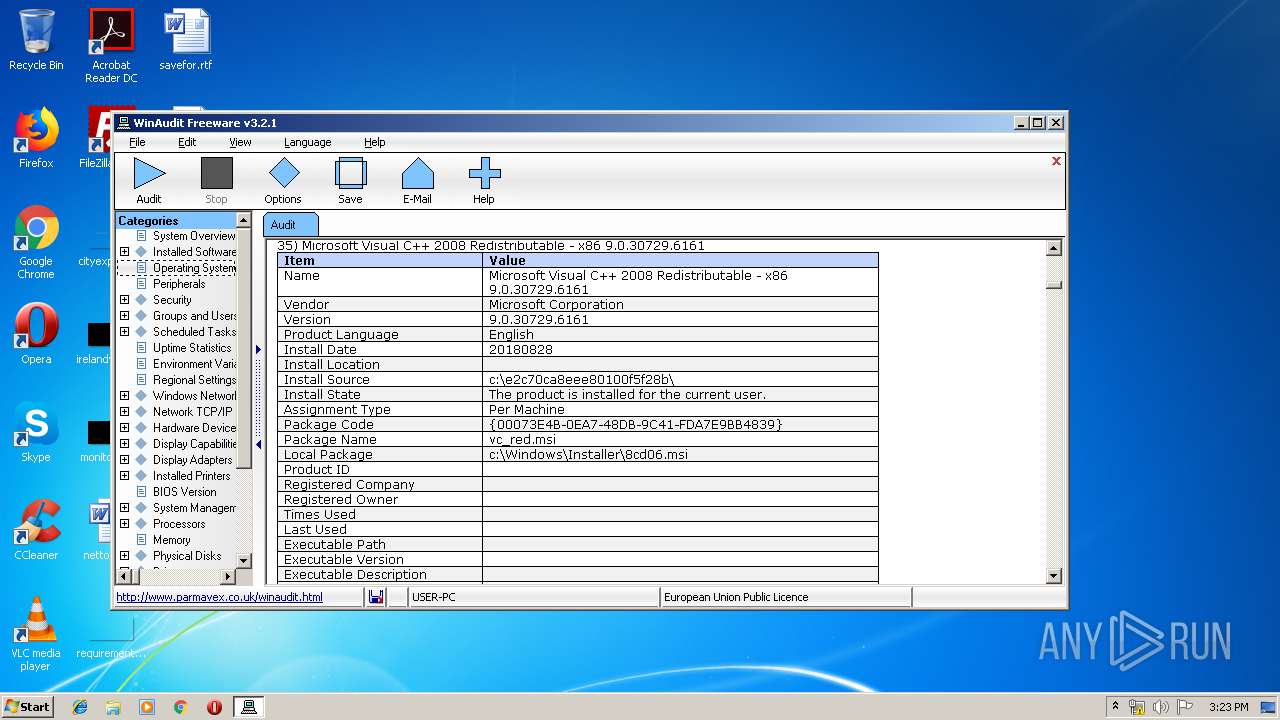Viewport: 1280px width, 720px height.
Task: Launch the CCleaner desktop shortcut
Action: [x=36, y=530]
